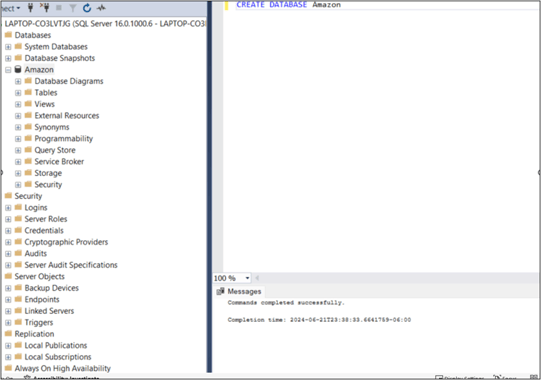
Task: Click the Credentials folder icon
Action: pos(18,230)
